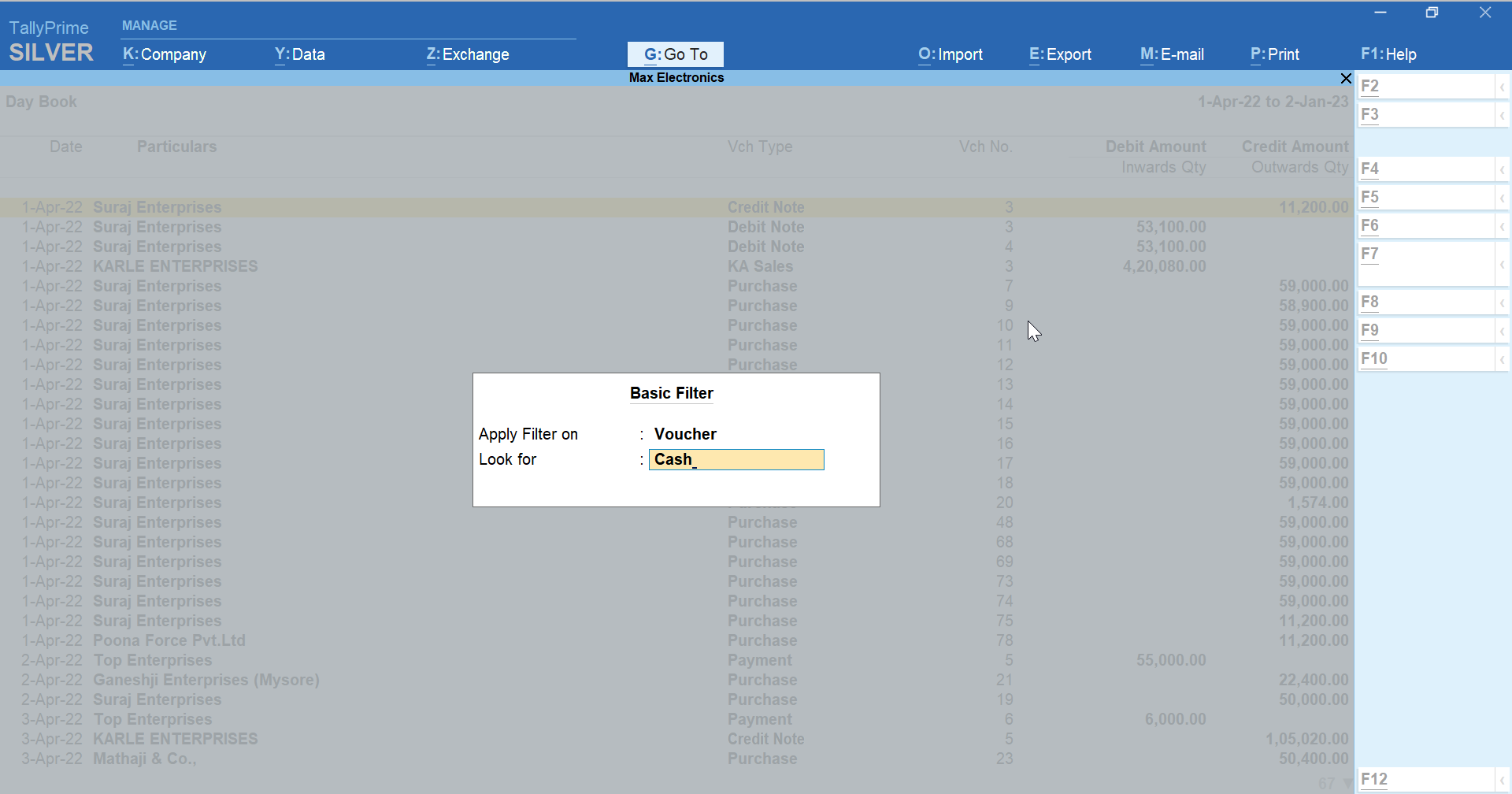Close the Max Electronics screen
The image size is (1512, 794).
[x=1346, y=78]
